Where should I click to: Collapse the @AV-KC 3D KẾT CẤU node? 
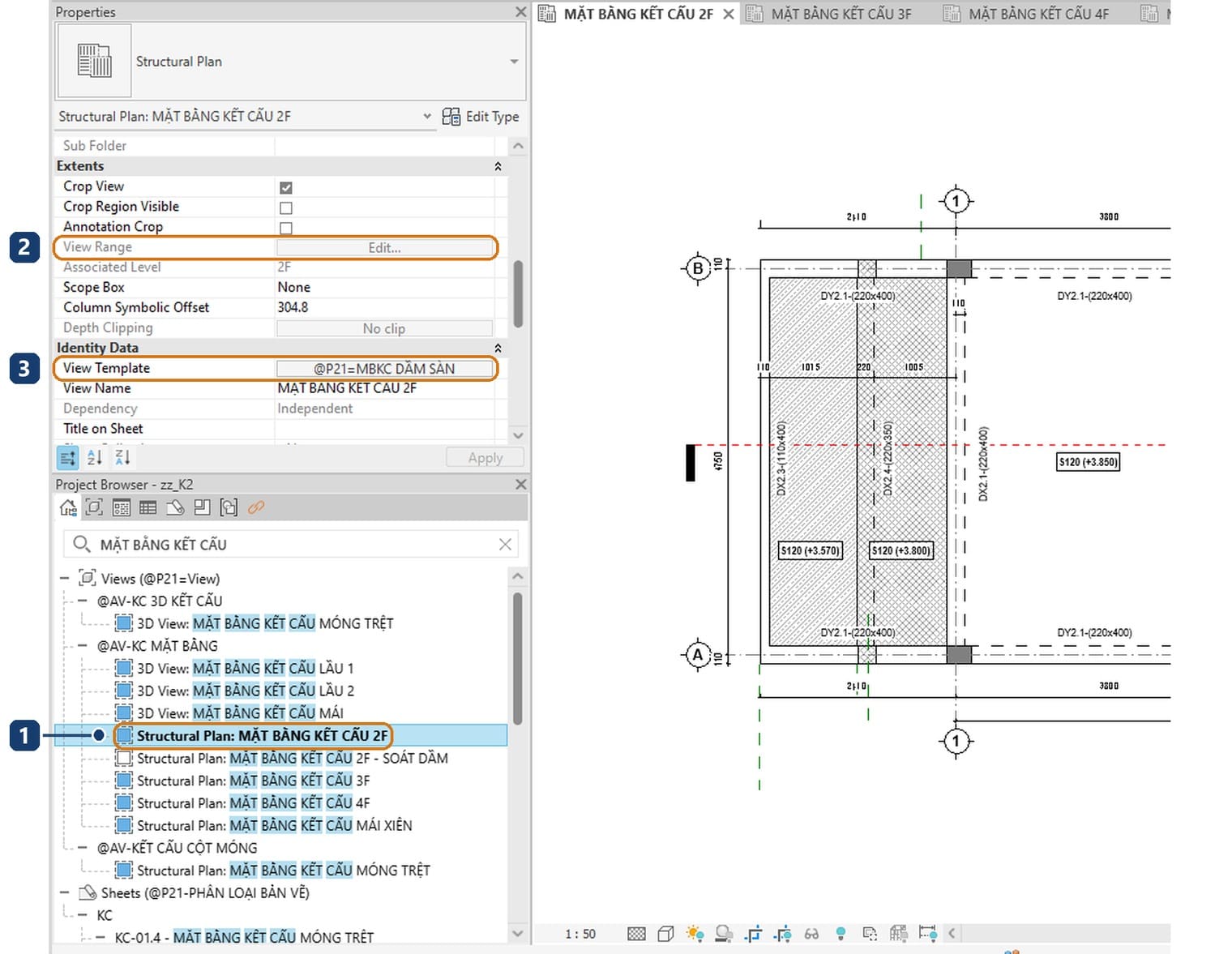click(x=82, y=601)
